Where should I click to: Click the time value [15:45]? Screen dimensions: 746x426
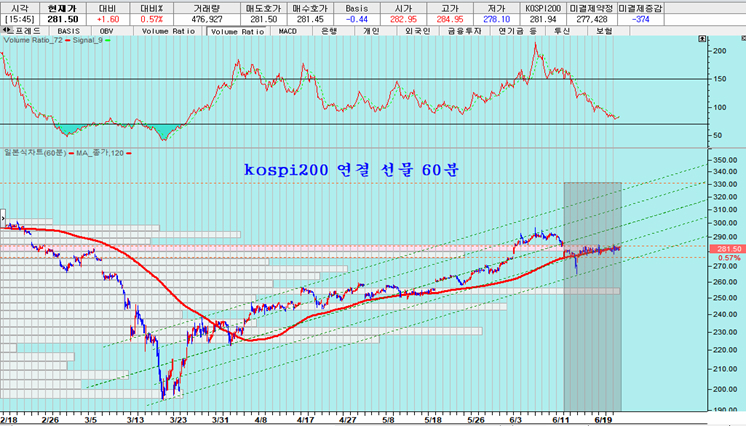point(20,20)
